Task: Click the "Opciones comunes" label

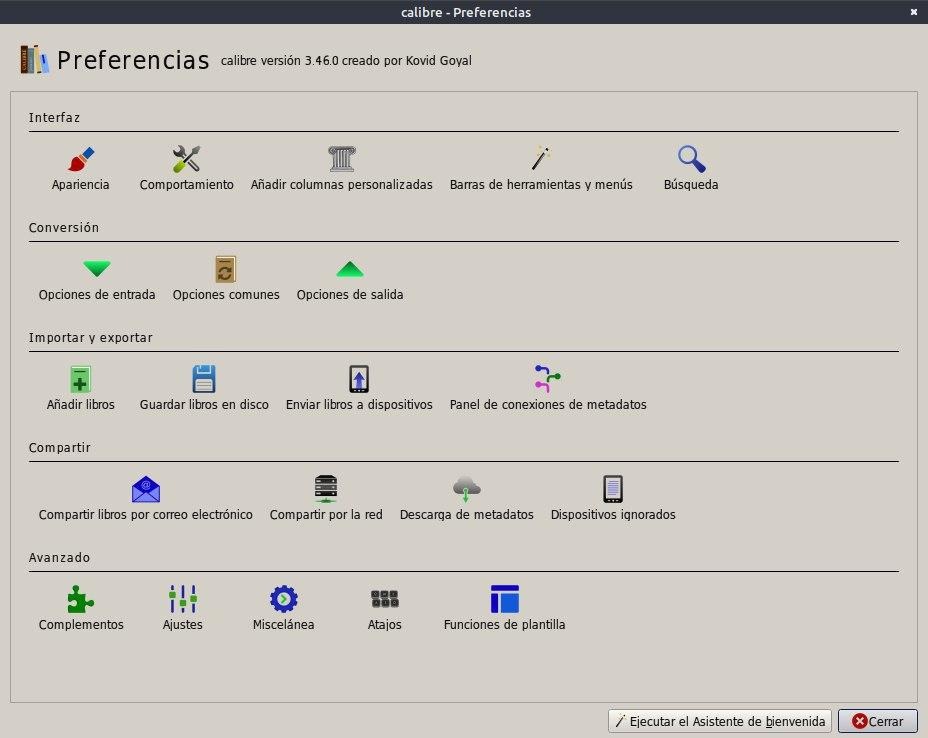Action: 226,295
